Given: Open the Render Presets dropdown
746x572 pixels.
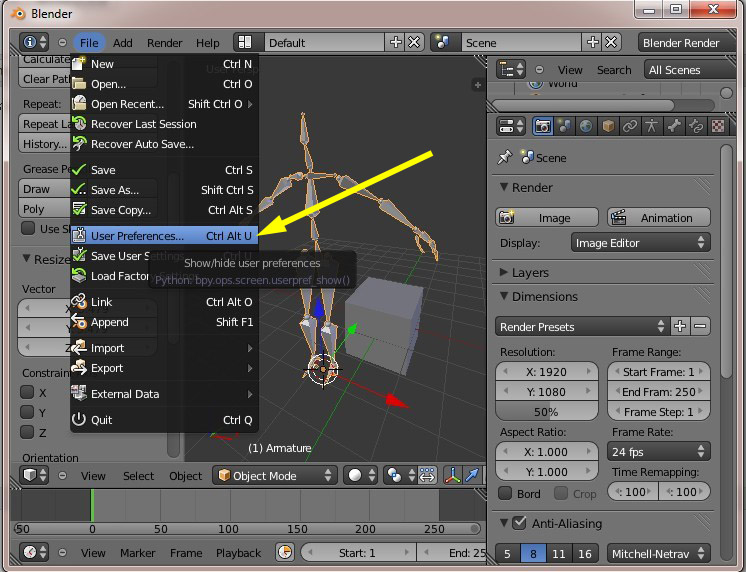Looking at the screenshot, I should tap(582, 326).
